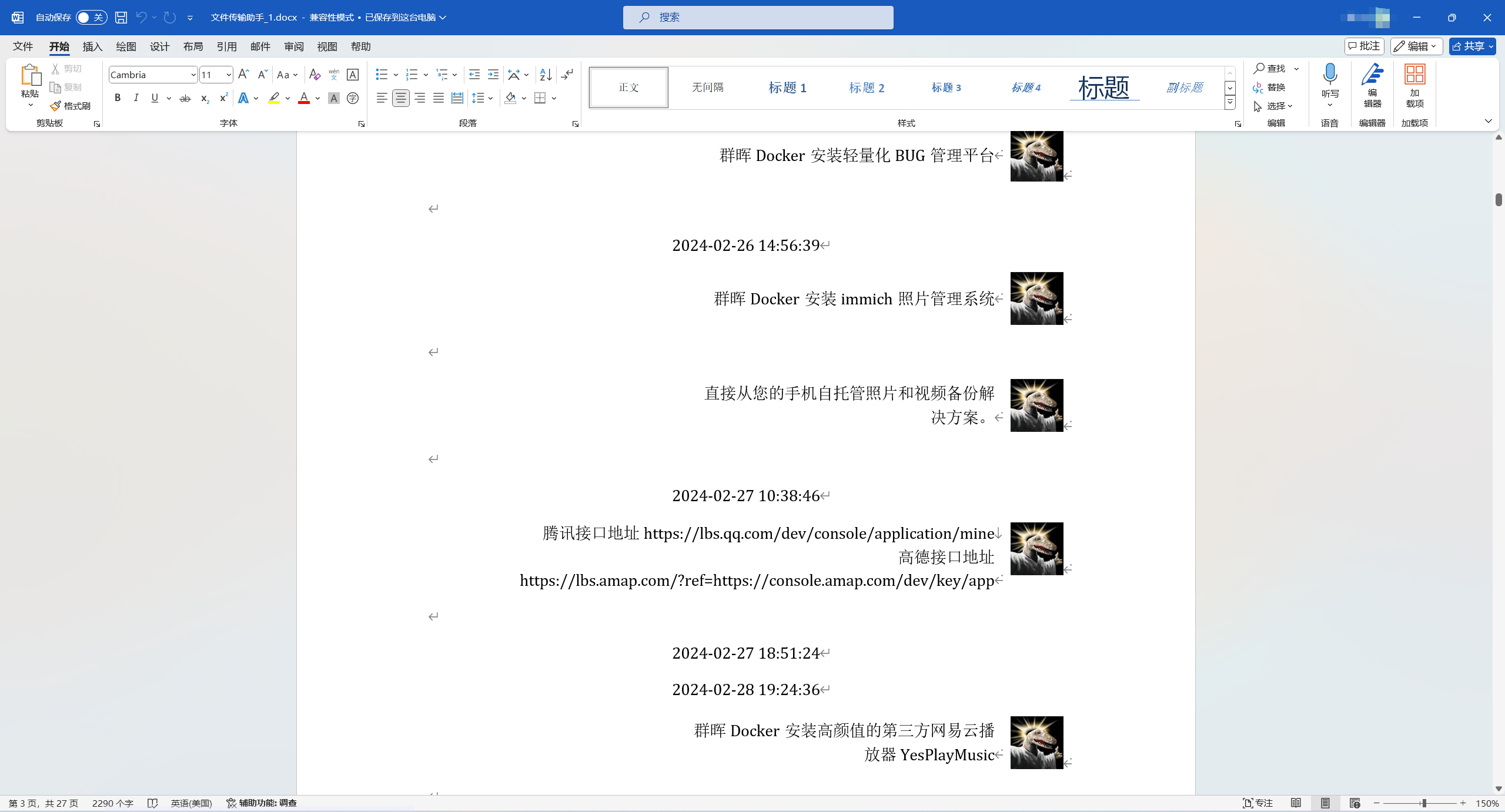Switch to the 审阅 (Review) tab
This screenshot has width=1505, height=812.
point(293,46)
